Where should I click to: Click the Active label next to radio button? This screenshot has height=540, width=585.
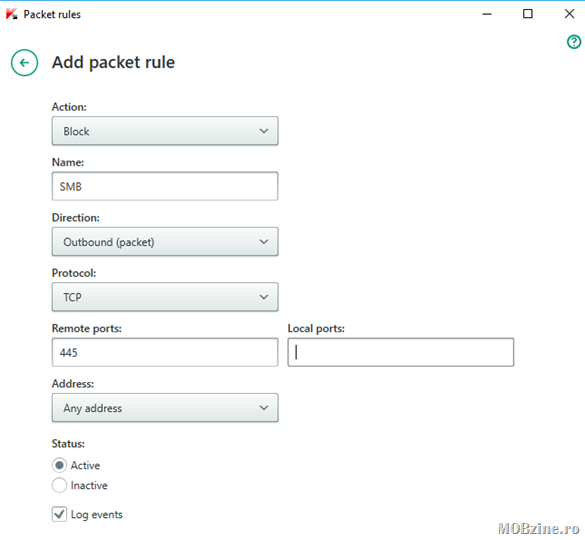point(85,465)
